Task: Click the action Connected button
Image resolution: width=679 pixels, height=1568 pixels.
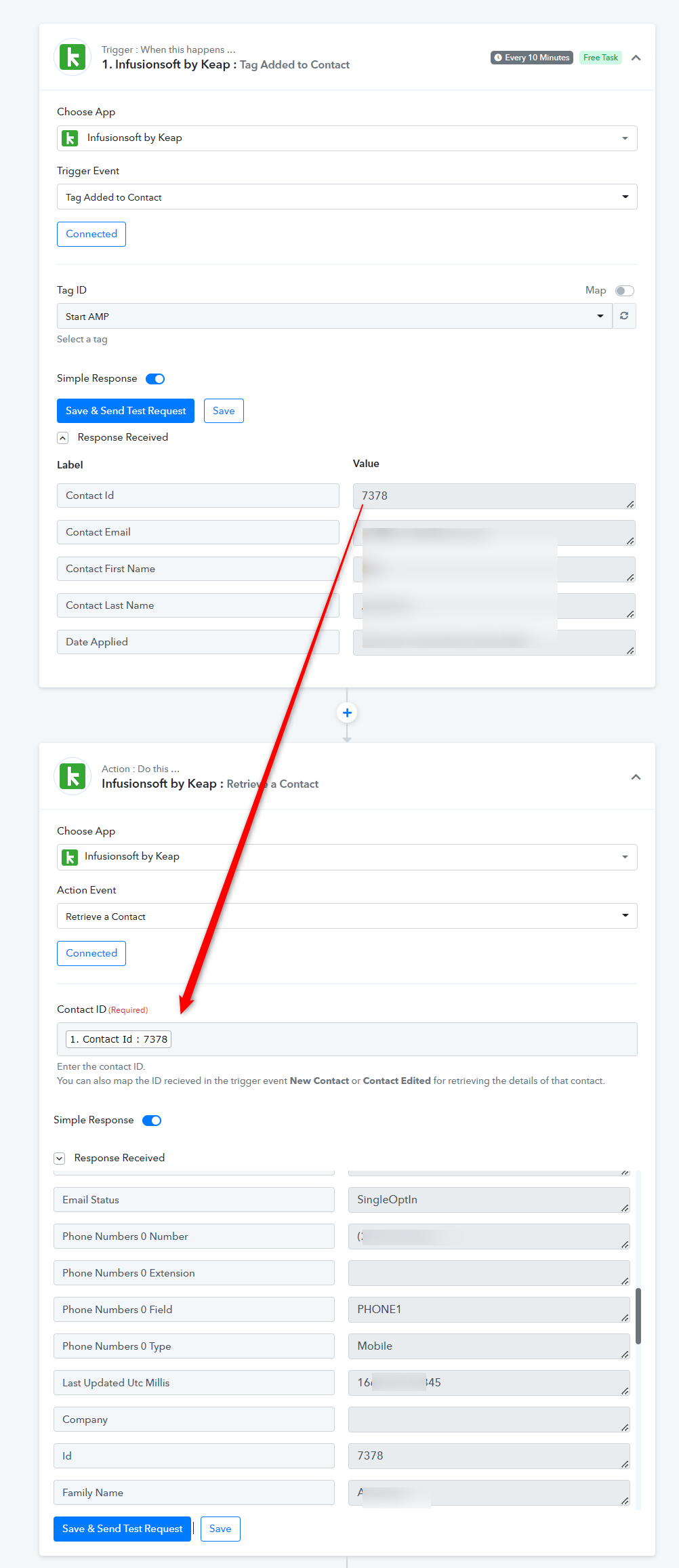Action: (x=91, y=953)
